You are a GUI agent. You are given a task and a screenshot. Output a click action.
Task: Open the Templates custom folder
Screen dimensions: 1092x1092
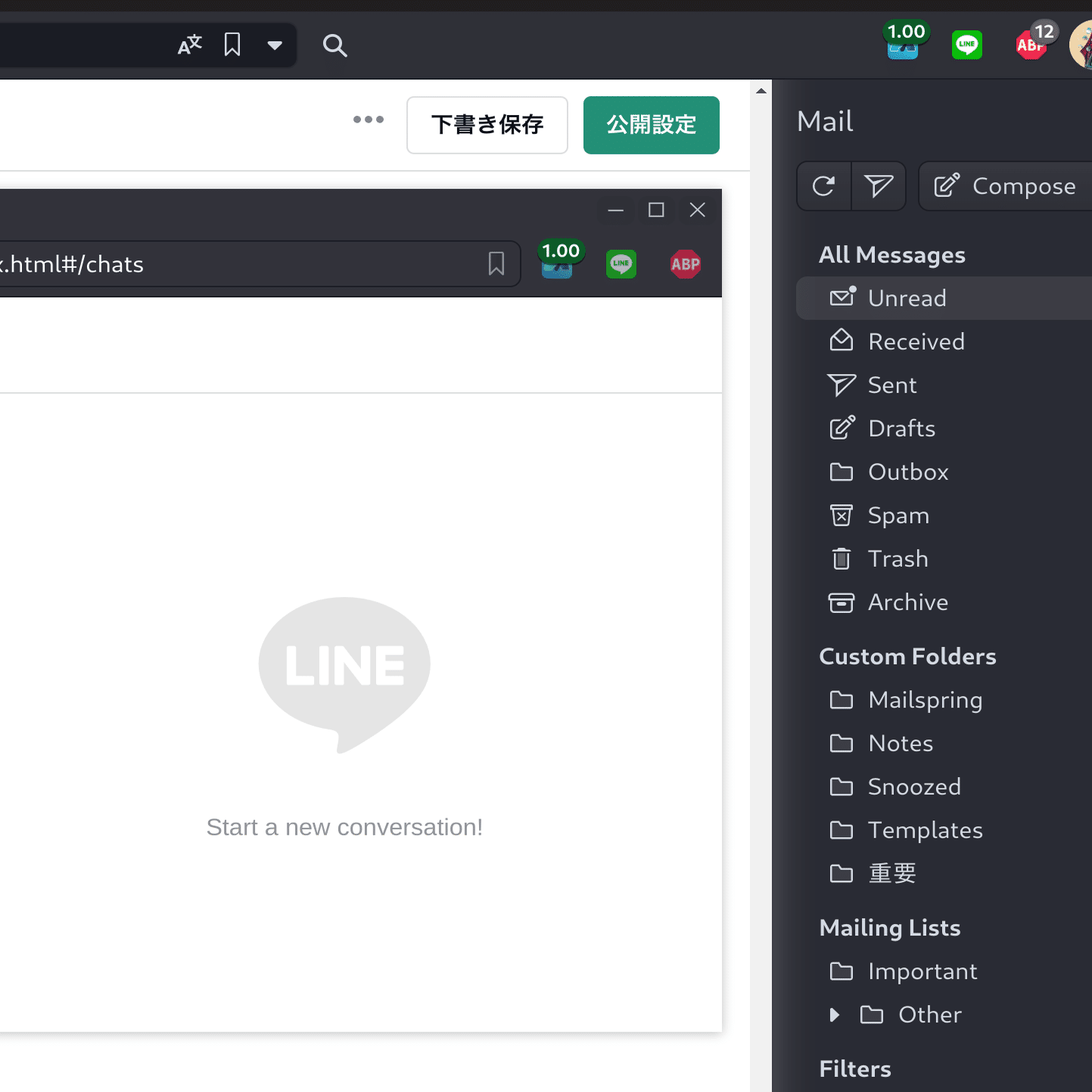pyautogui.click(x=944, y=830)
